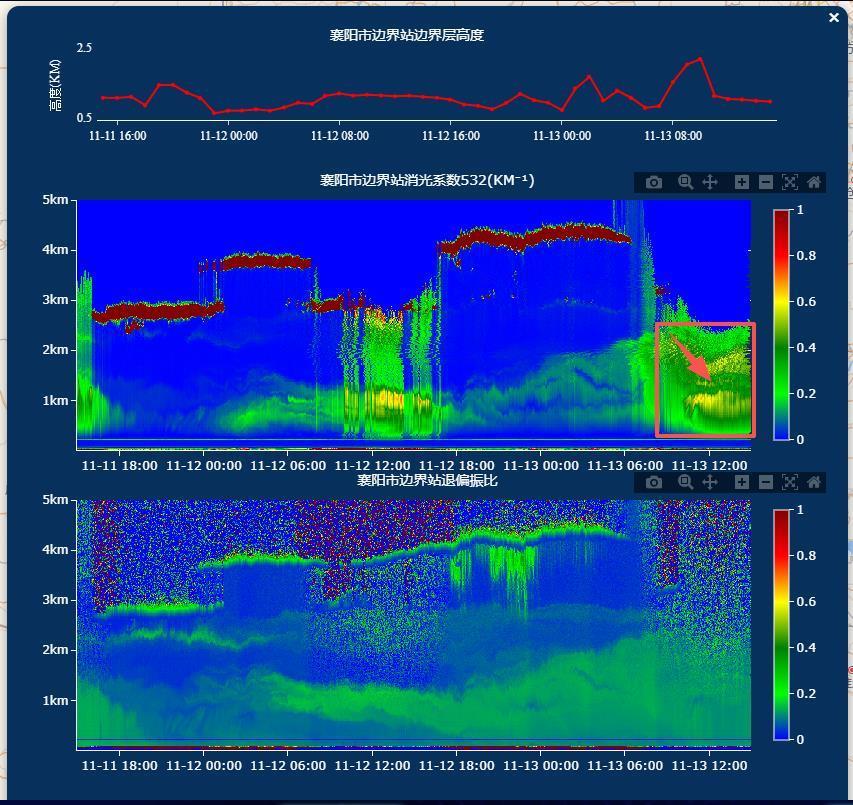The height and width of the screenshot is (805, 853).
Task: Zoom in on extinction coefficient chart
Action: 741,182
